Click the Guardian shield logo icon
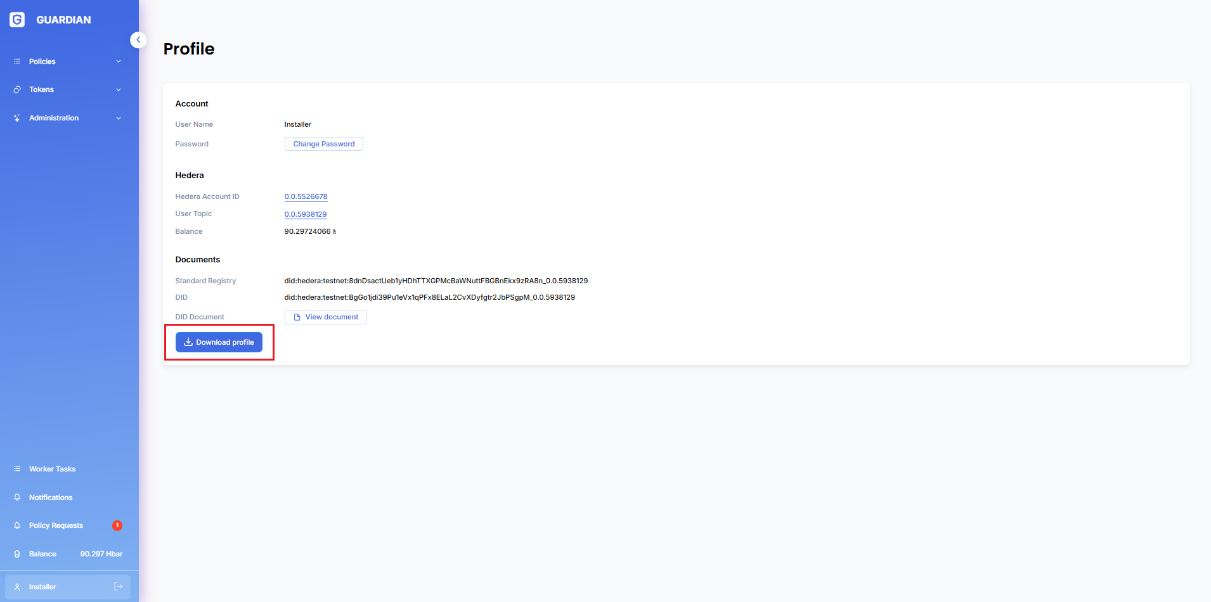The image size is (1211, 602). click(x=17, y=19)
